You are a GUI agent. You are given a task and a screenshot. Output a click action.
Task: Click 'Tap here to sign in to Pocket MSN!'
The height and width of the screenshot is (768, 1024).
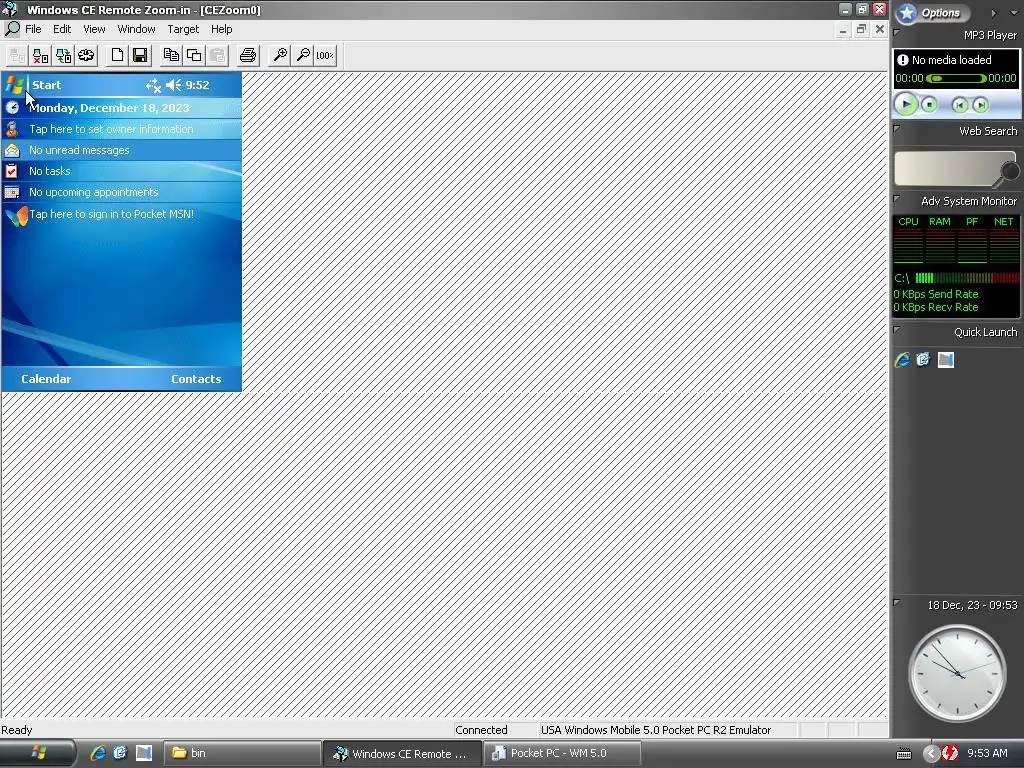(112, 214)
